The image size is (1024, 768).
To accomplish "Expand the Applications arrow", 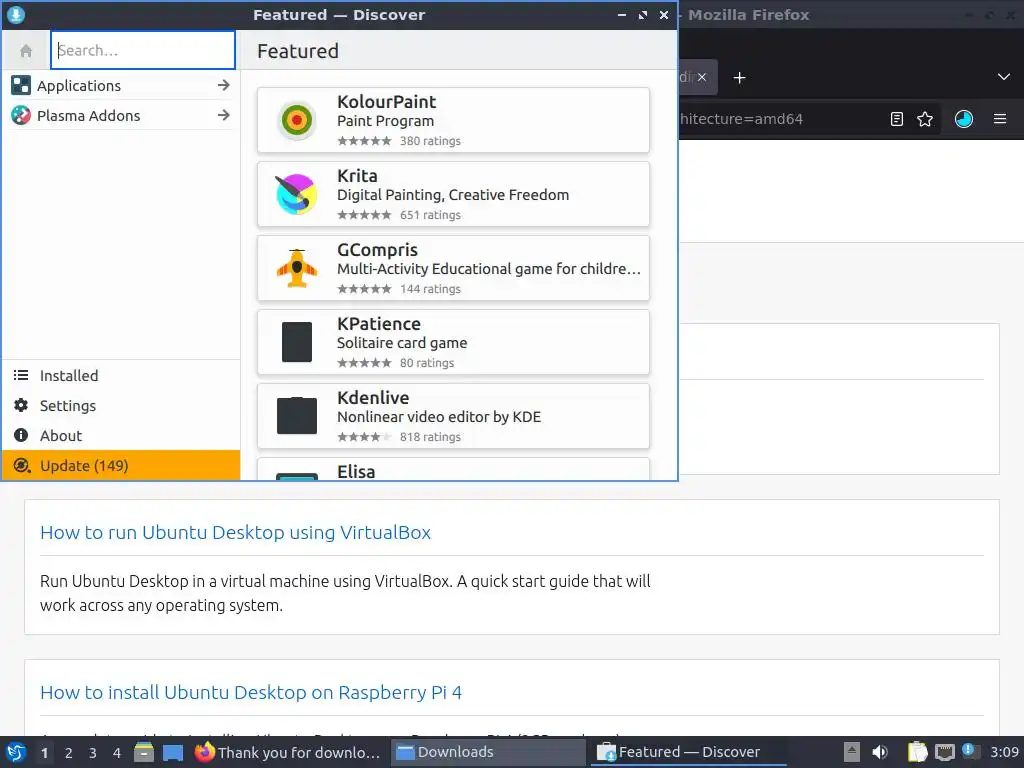I will (223, 86).
